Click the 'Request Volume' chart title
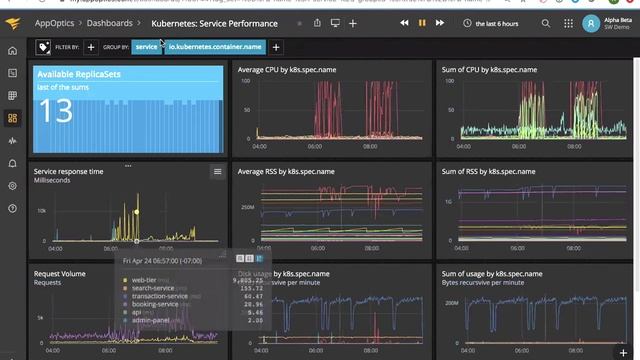640x360 pixels. pyautogui.click(x=60, y=274)
